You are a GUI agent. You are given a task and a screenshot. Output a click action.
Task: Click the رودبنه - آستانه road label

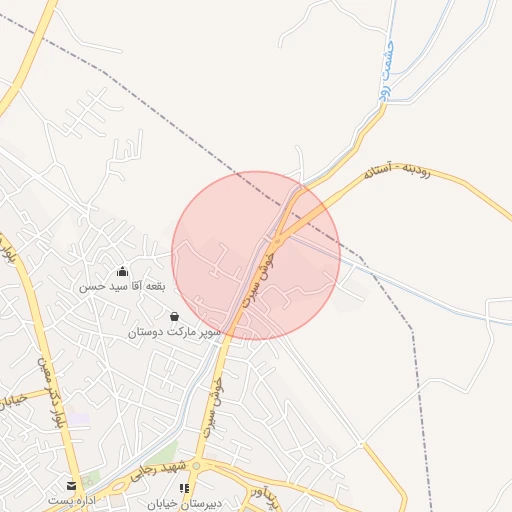[397, 171]
